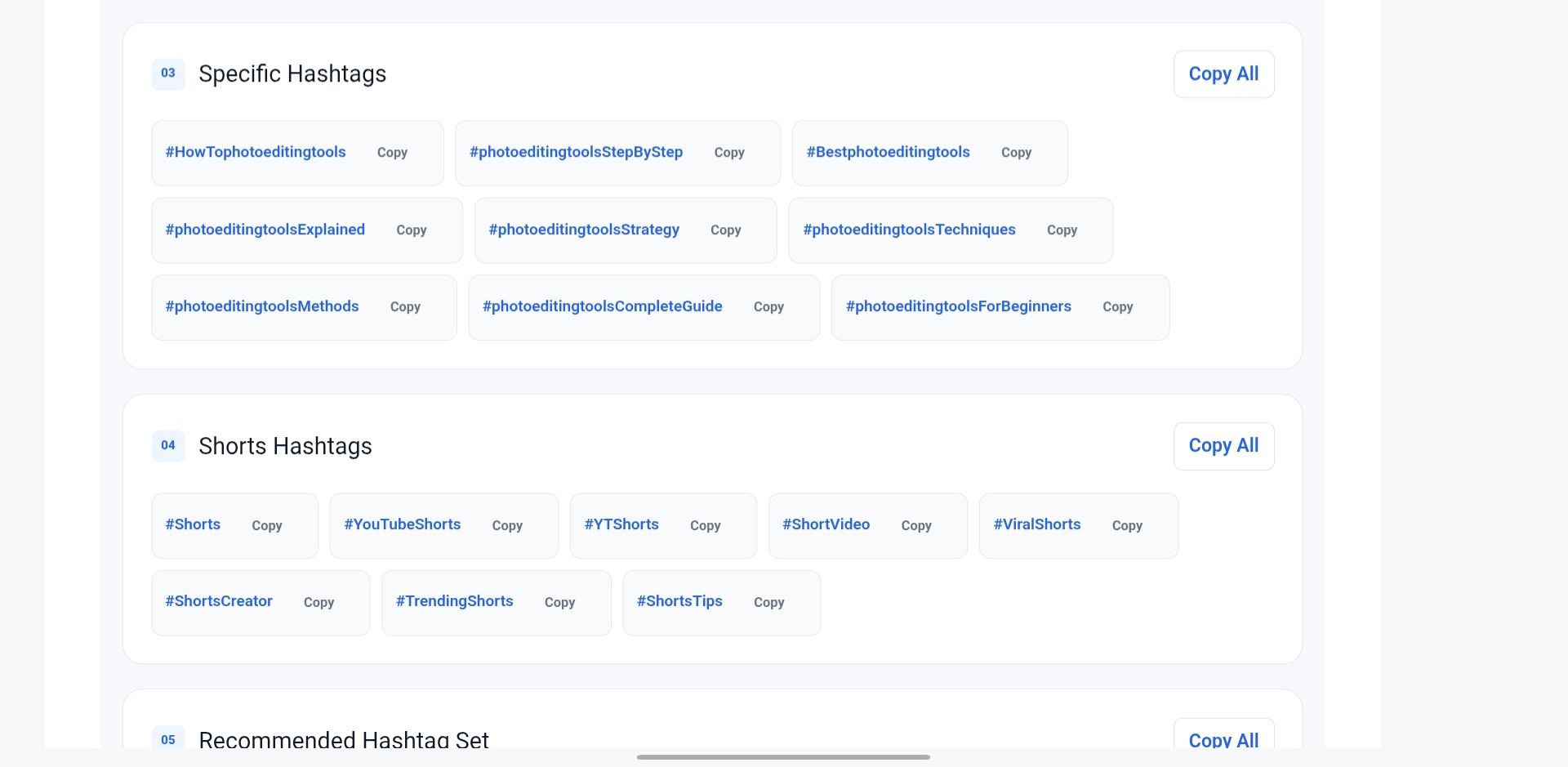Copy all in Recommended Hashtag Set
This screenshot has width=1568, height=767.
click(1223, 735)
